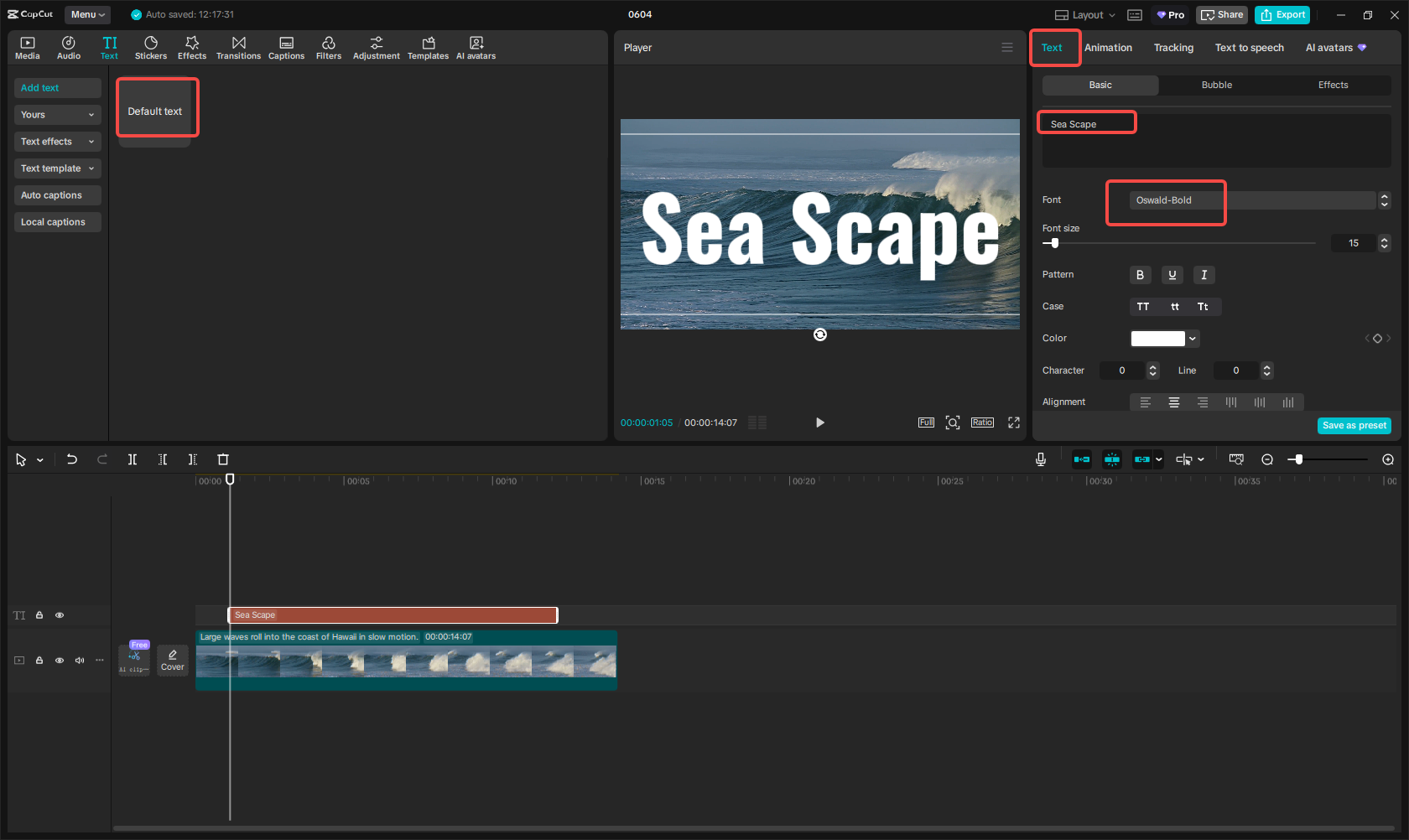Mute the main video track audio
The image size is (1409, 840).
click(80, 661)
